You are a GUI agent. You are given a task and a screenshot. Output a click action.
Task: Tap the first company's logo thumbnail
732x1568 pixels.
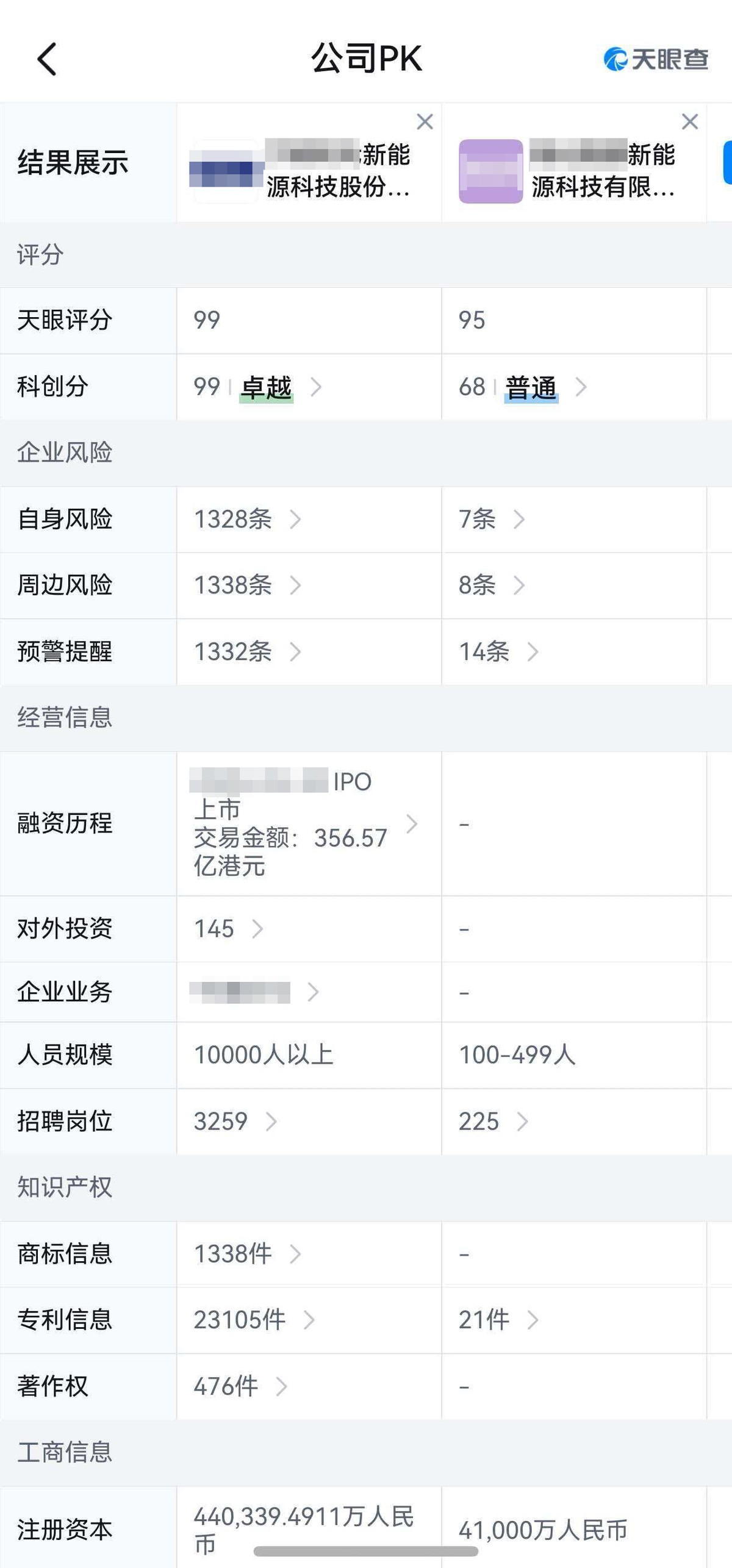[x=224, y=171]
